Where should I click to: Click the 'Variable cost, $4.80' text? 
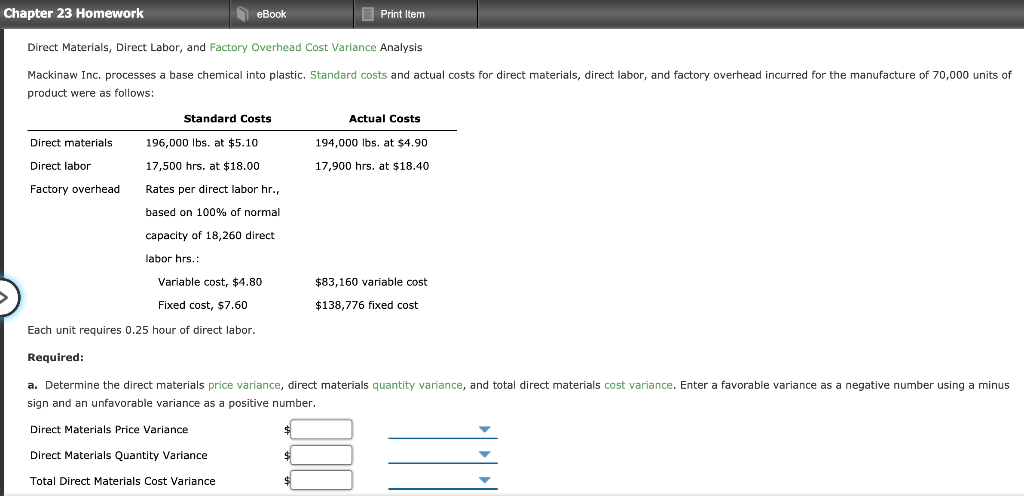point(210,282)
